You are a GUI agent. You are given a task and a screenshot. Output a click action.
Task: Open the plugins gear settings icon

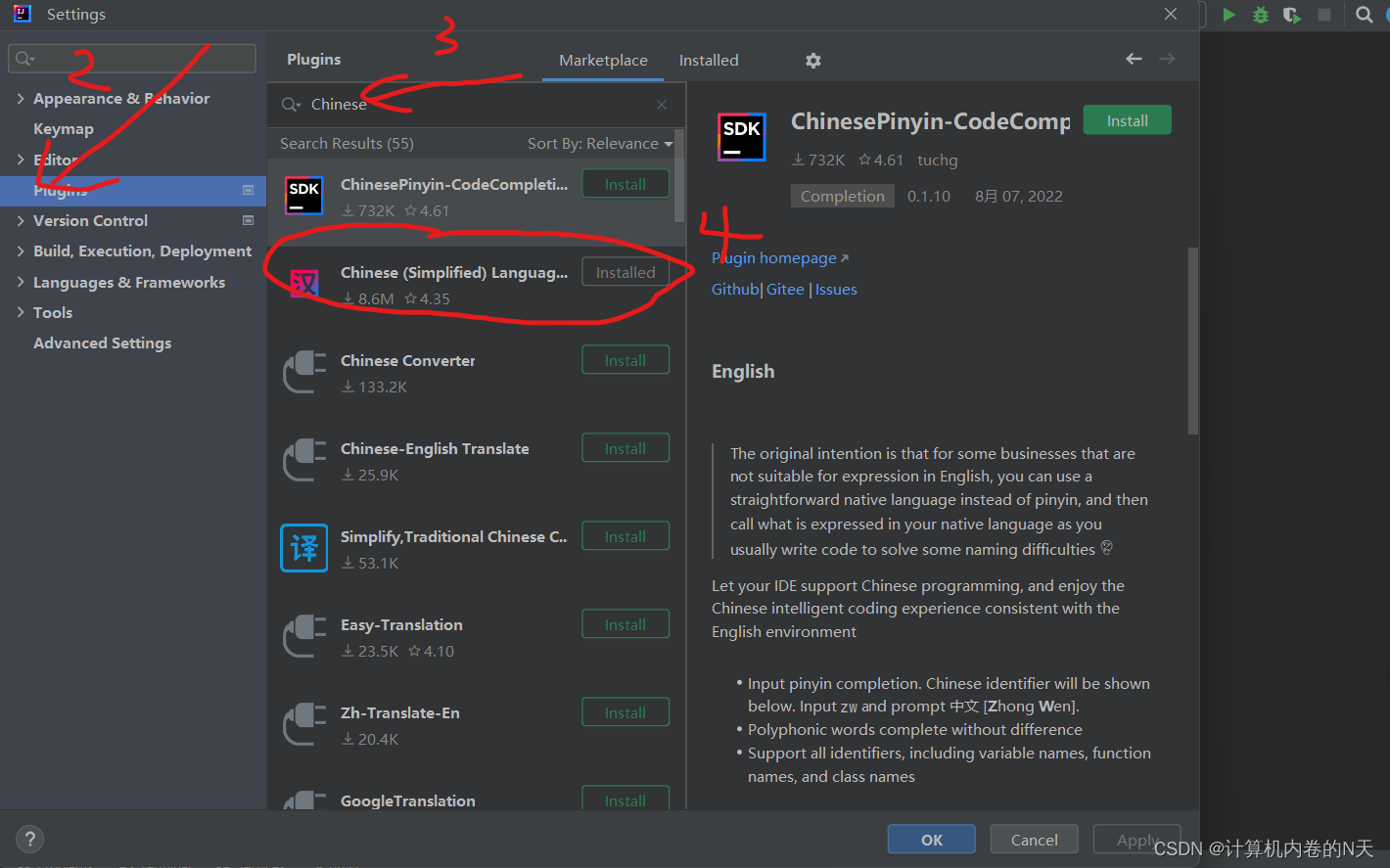(812, 61)
